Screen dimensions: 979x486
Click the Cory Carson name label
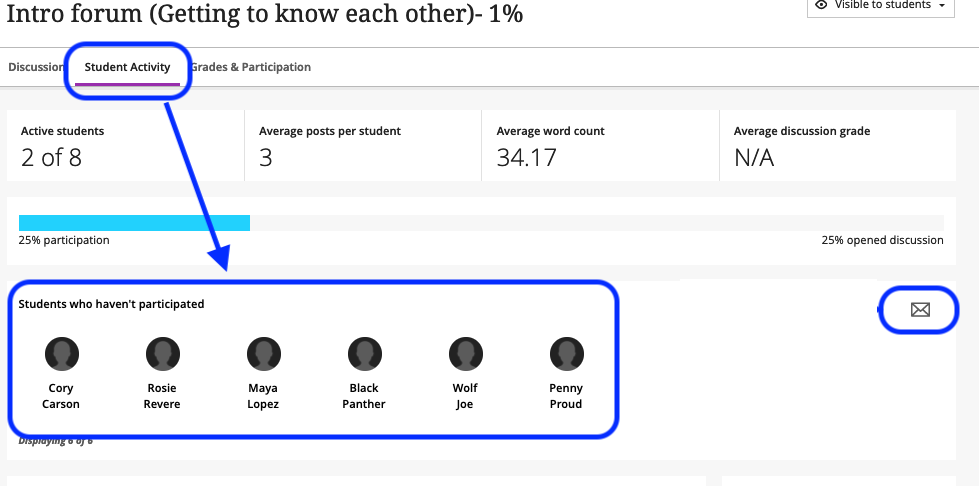pos(61,396)
